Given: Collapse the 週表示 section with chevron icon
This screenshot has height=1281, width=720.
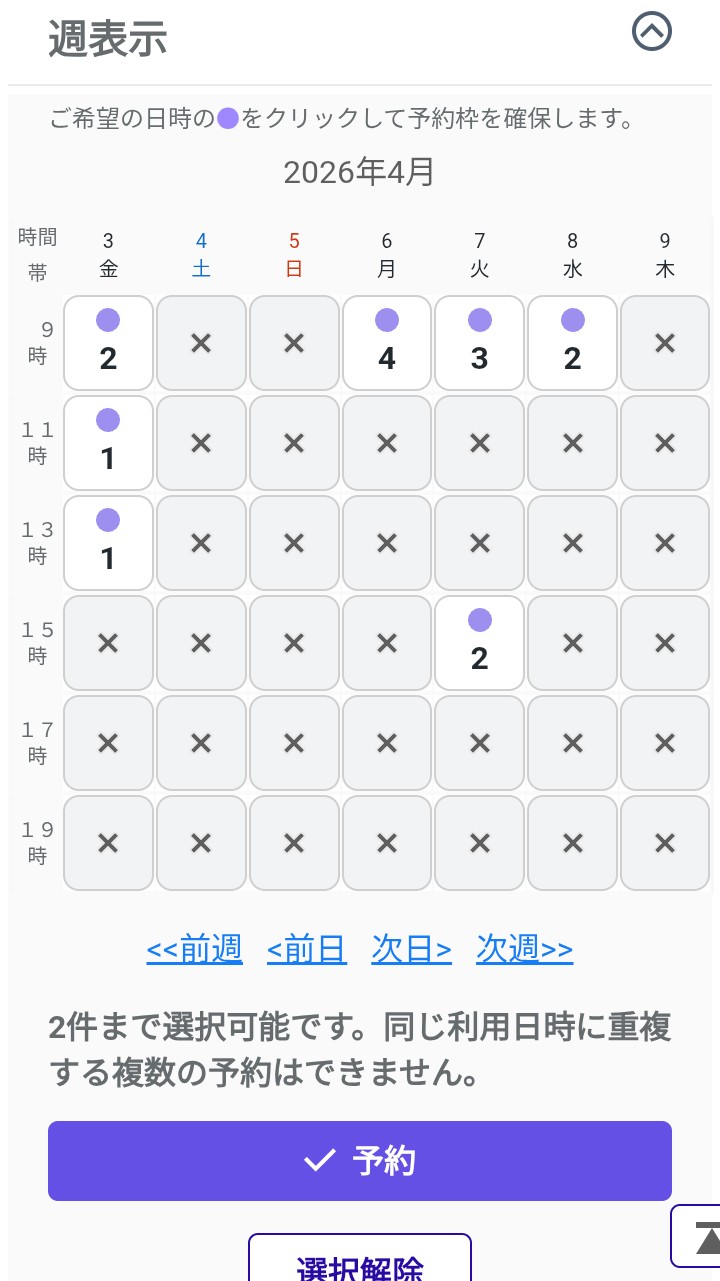Looking at the screenshot, I should click(x=652, y=32).
